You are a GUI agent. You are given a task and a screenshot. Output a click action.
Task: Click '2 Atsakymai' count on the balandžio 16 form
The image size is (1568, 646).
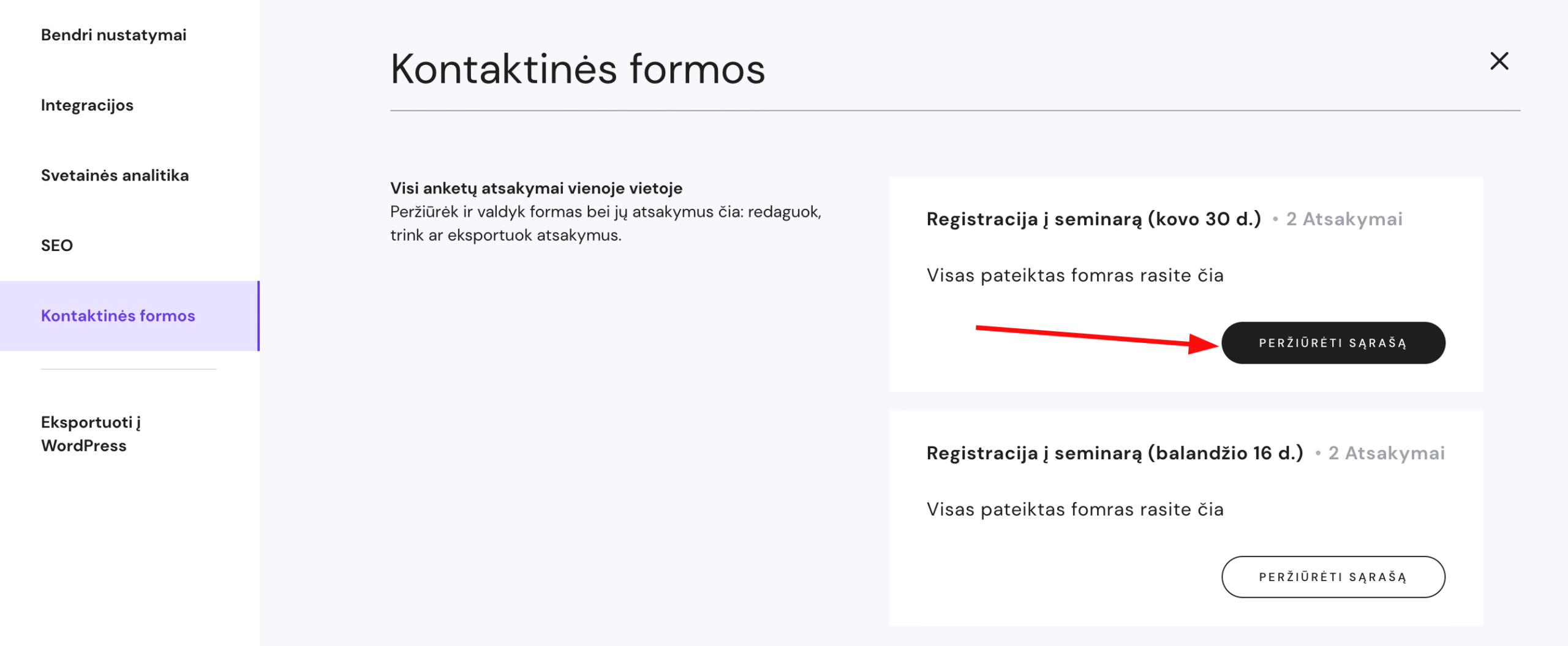[x=1386, y=453]
